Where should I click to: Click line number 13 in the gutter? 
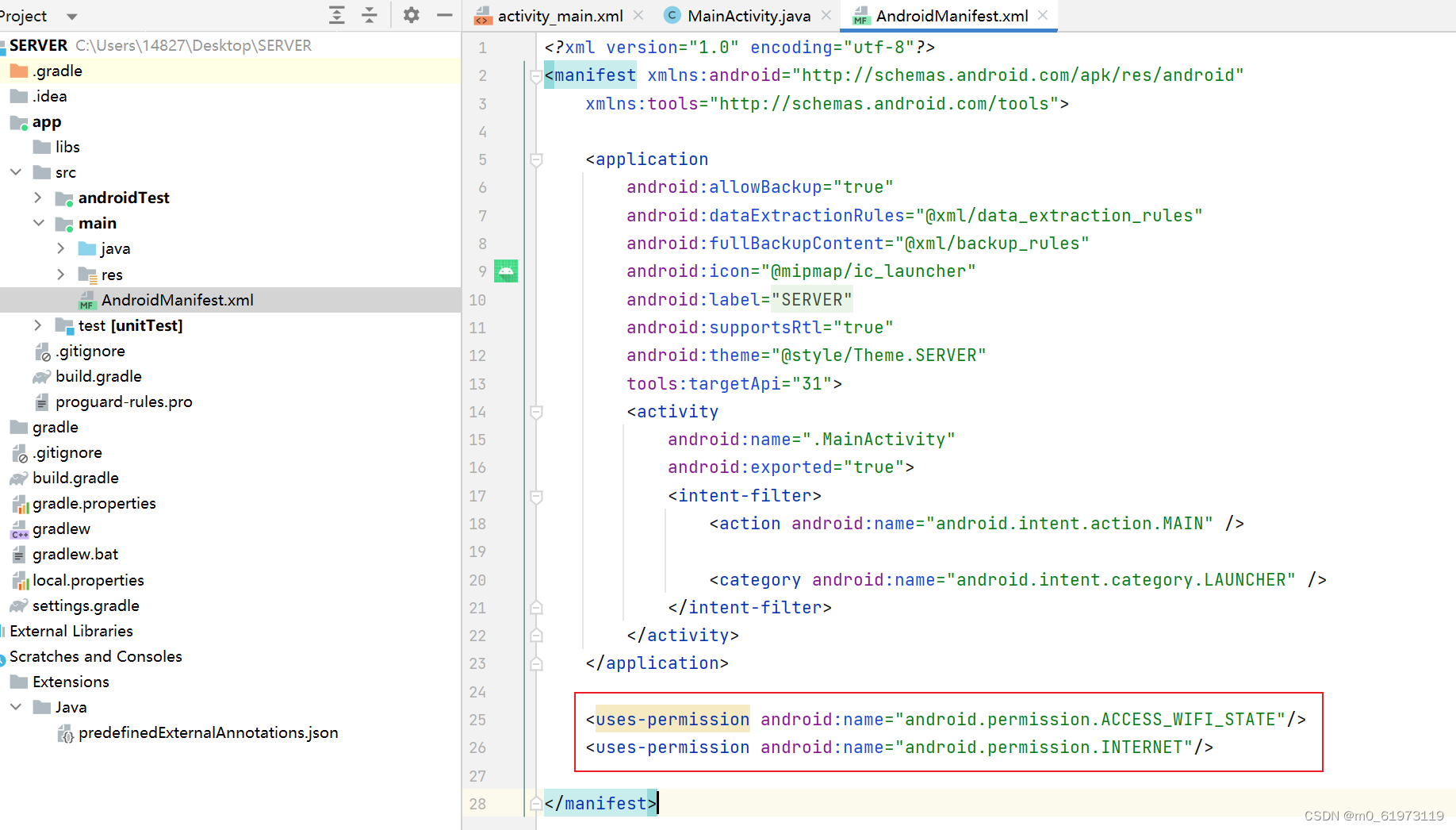[477, 384]
